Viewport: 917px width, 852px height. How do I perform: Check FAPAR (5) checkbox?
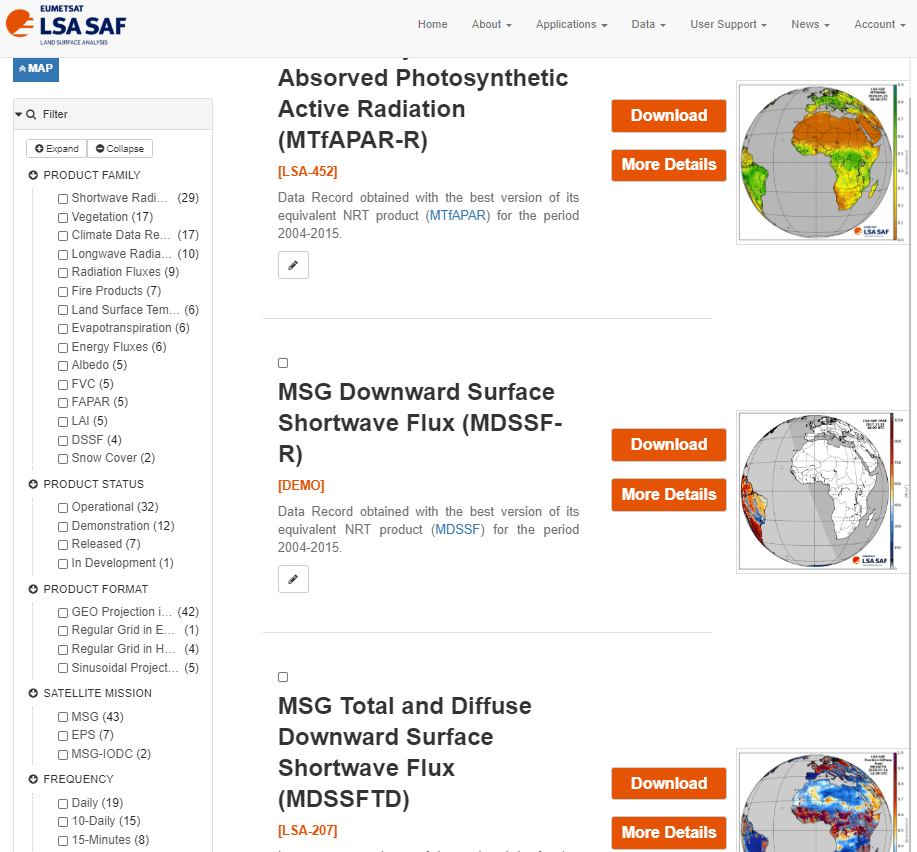click(63, 403)
